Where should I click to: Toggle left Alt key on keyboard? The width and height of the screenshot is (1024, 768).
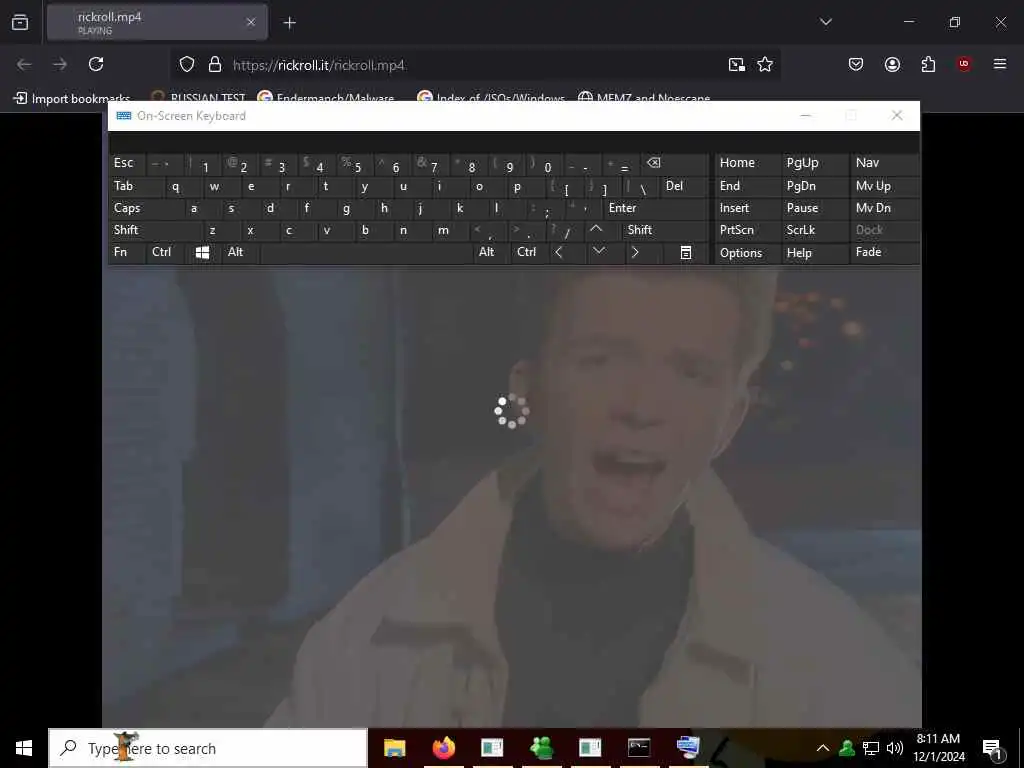pos(239,252)
